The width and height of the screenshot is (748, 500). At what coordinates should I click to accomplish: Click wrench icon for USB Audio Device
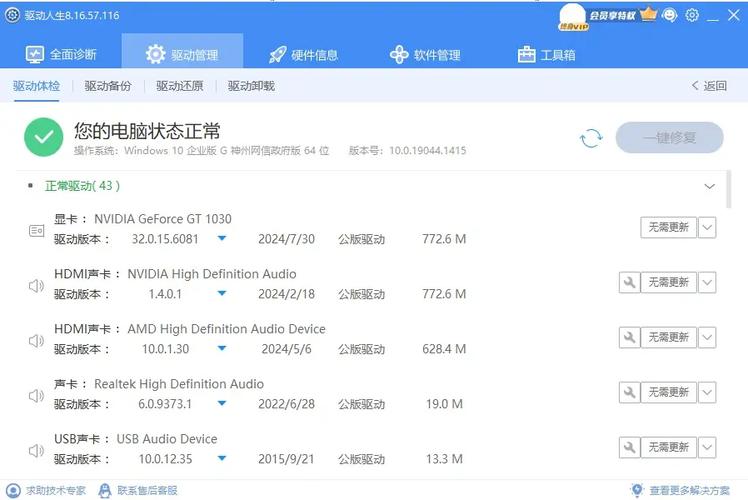(x=629, y=448)
